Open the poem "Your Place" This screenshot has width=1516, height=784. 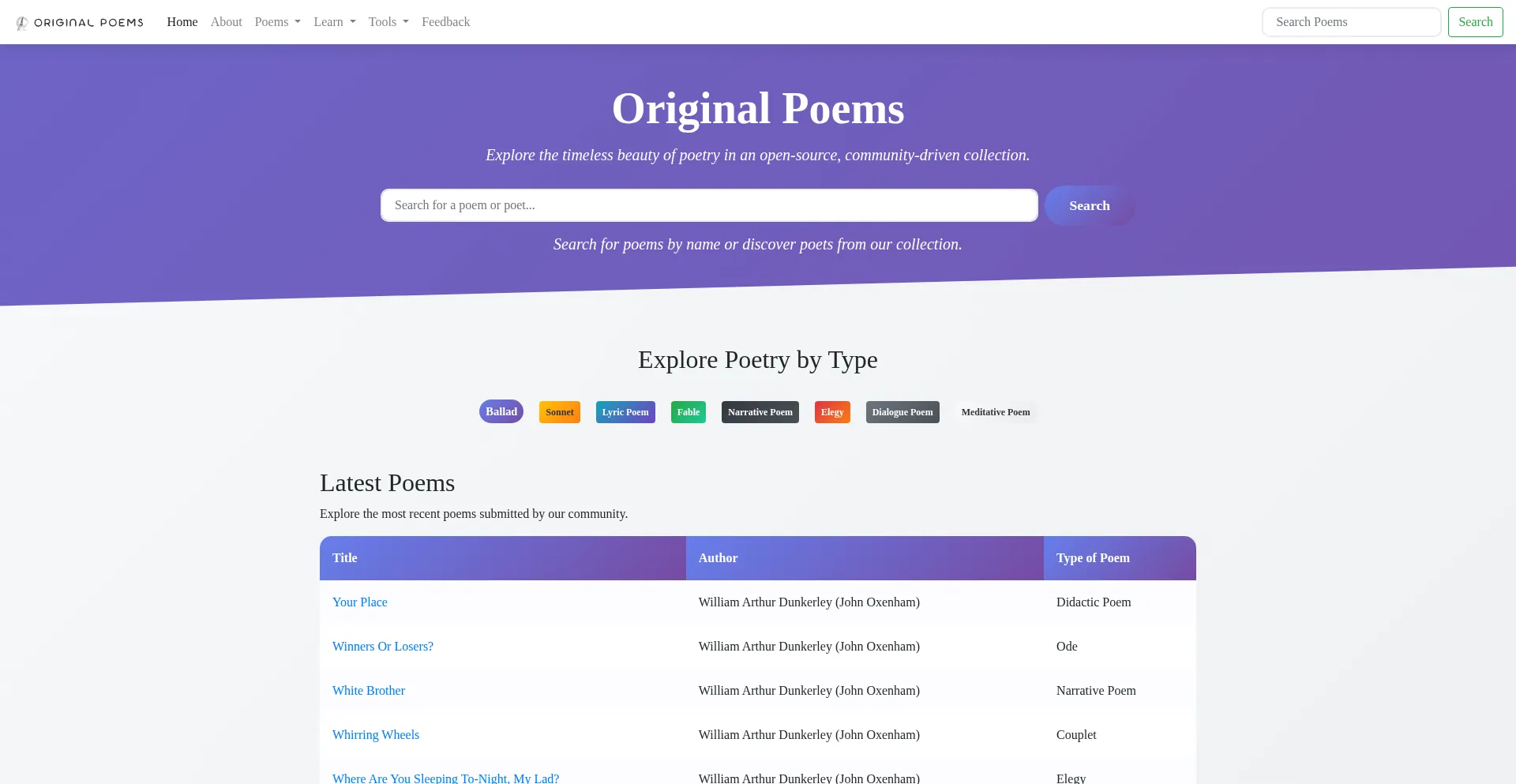(x=360, y=602)
